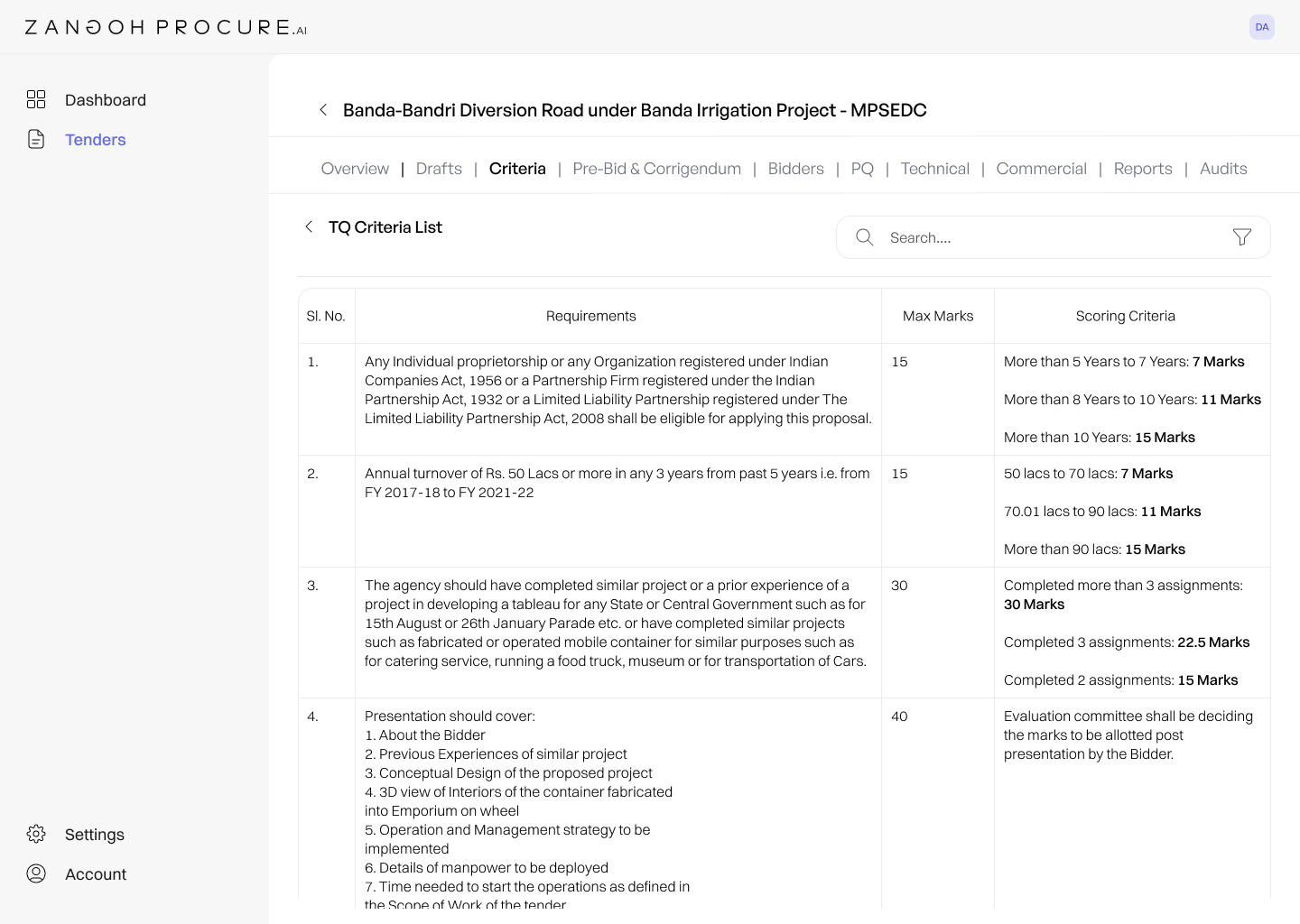Image resolution: width=1300 pixels, height=924 pixels.
Task: Click the Zangoh Procure logo
Action: pos(166,27)
